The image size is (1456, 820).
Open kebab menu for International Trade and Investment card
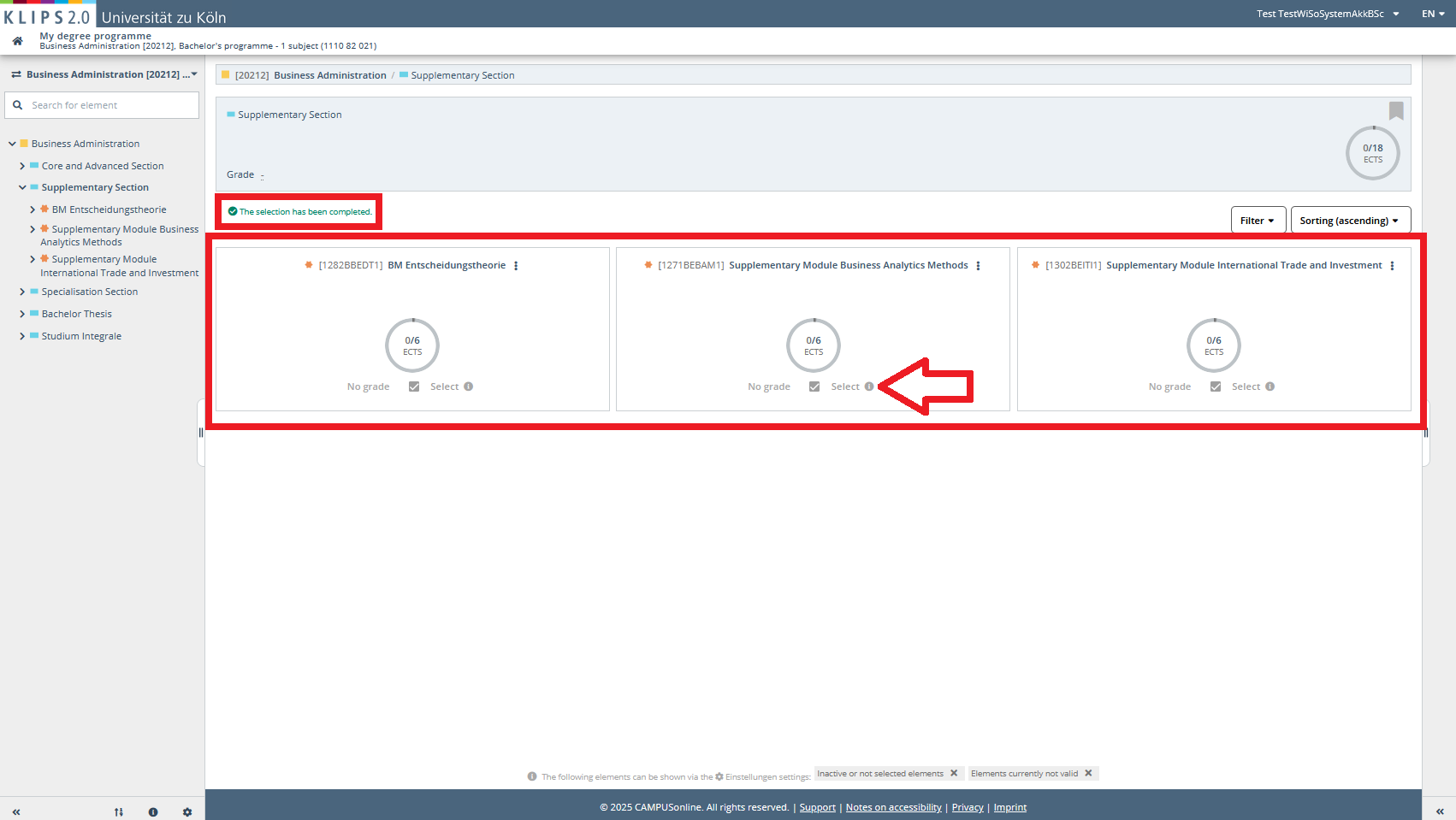click(x=1392, y=266)
